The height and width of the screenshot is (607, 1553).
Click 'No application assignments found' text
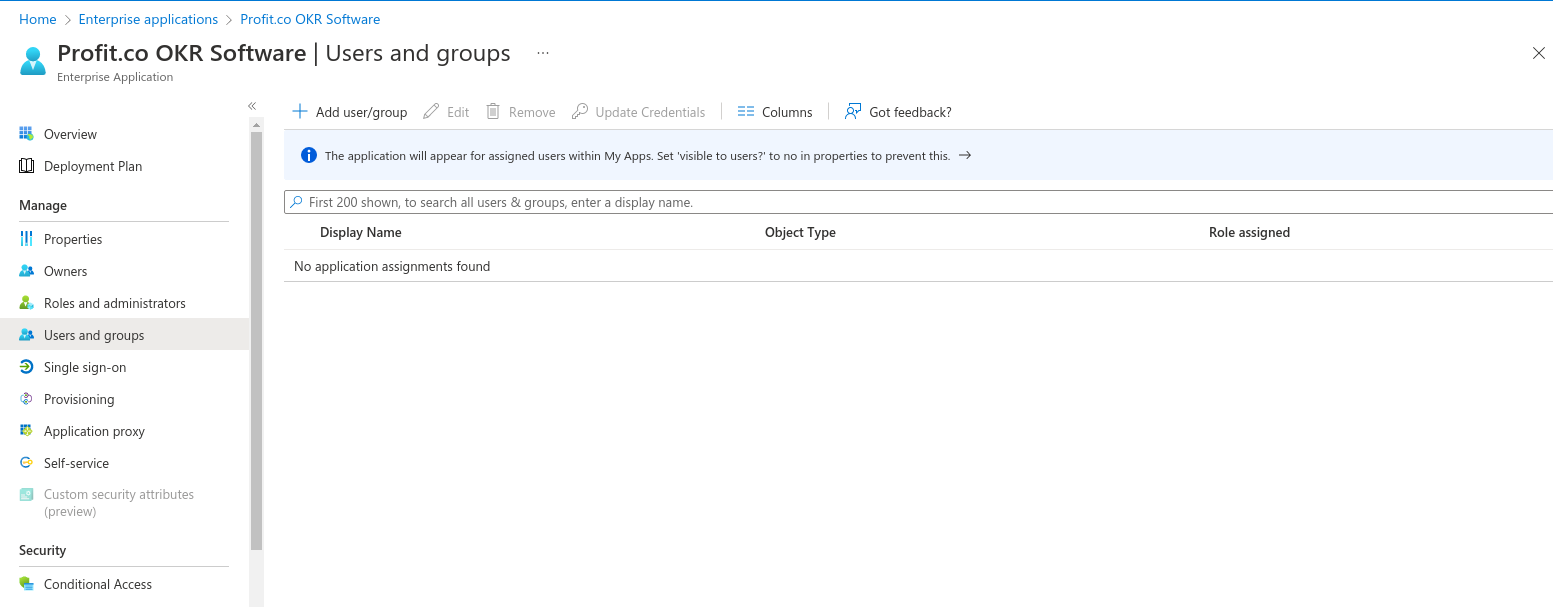(392, 266)
